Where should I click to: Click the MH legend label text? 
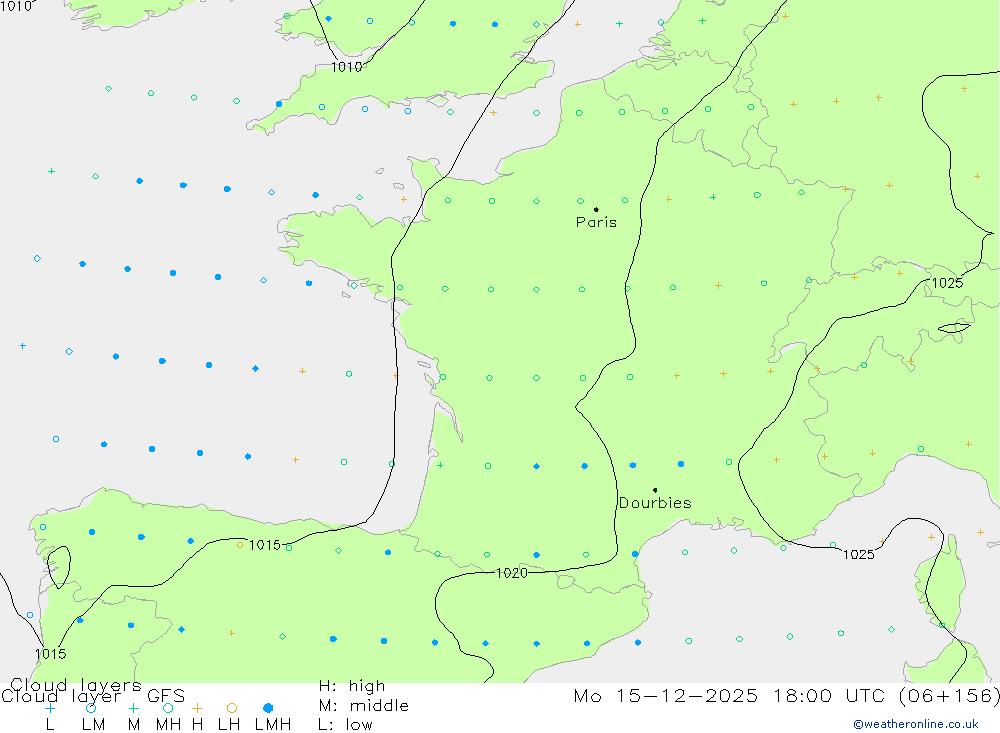pyautogui.click(x=168, y=725)
